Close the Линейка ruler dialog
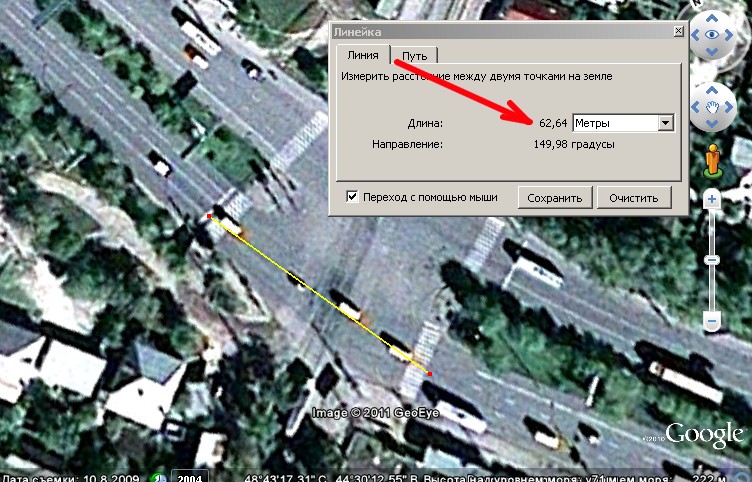The width and height of the screenshot is (752, 482). pyautogui.click(x=678, y=31)
